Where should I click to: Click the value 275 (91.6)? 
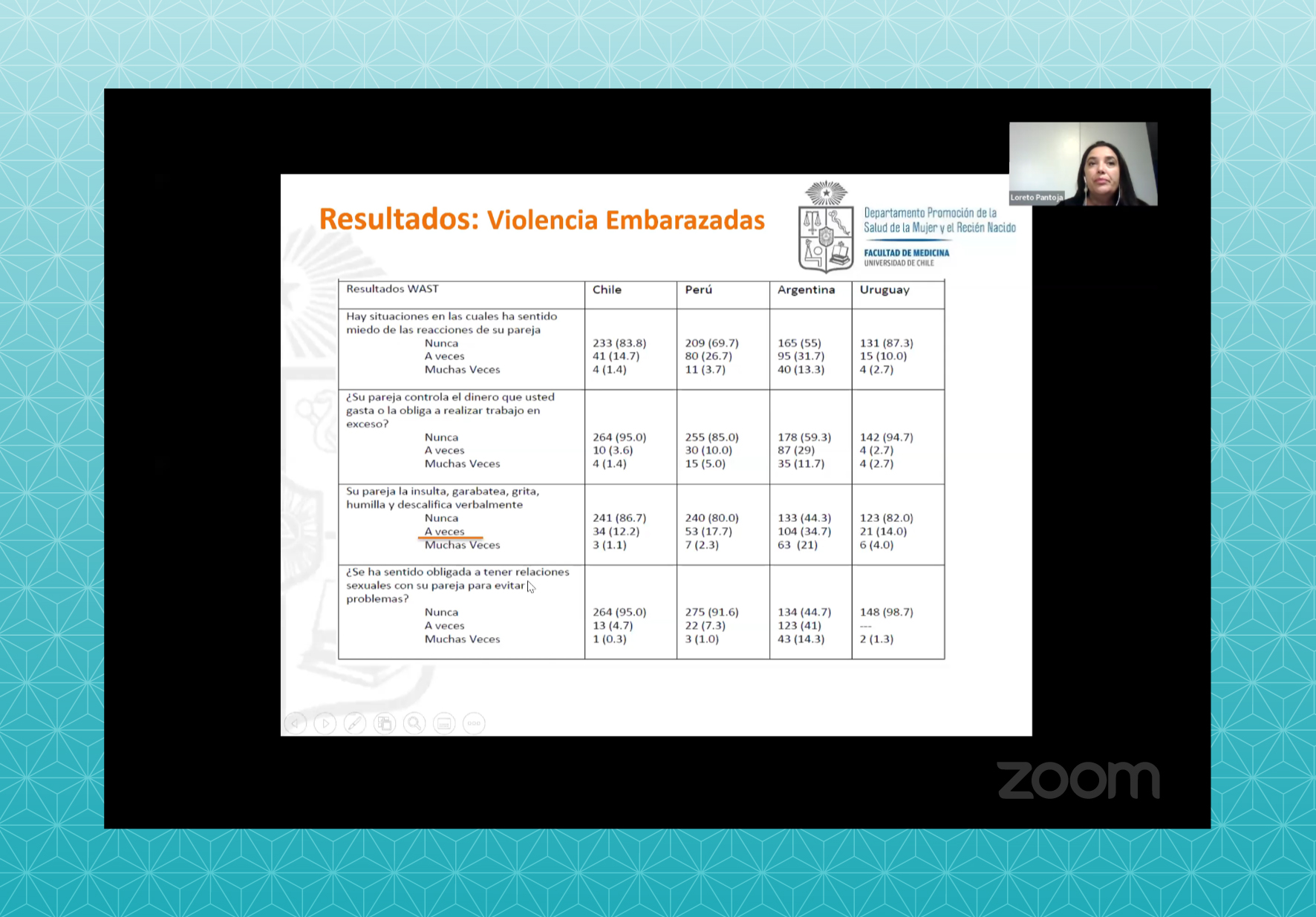pos(711,613)
